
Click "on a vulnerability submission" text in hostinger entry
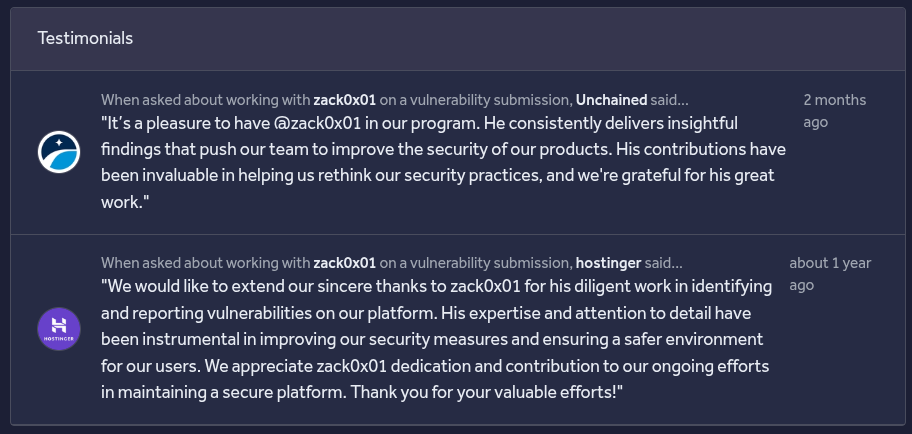[x=475, y=263]
